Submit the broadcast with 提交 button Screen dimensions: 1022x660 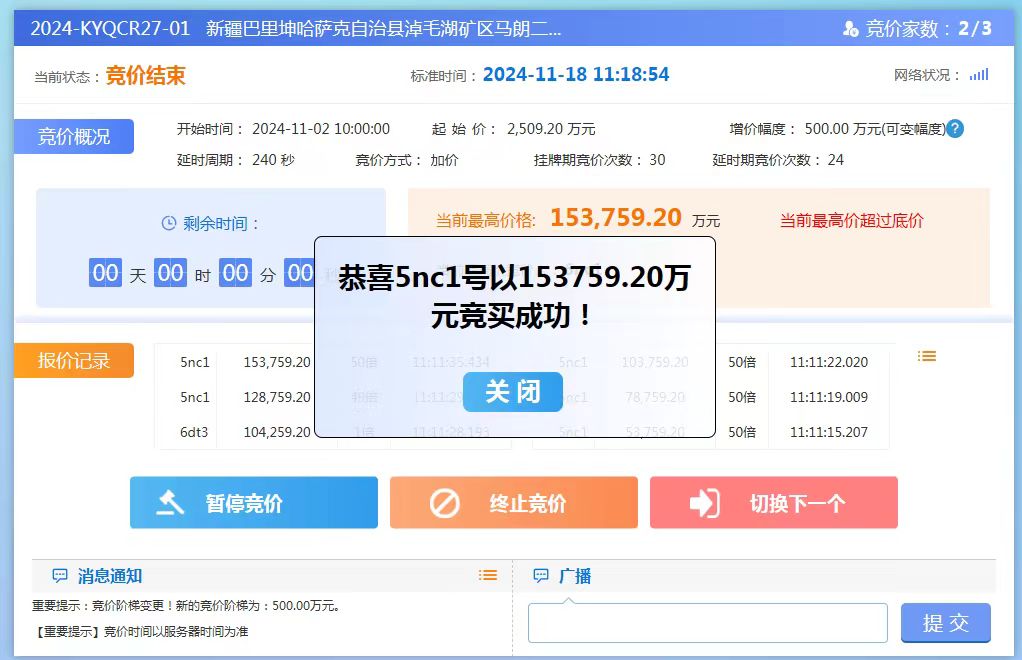946,623
